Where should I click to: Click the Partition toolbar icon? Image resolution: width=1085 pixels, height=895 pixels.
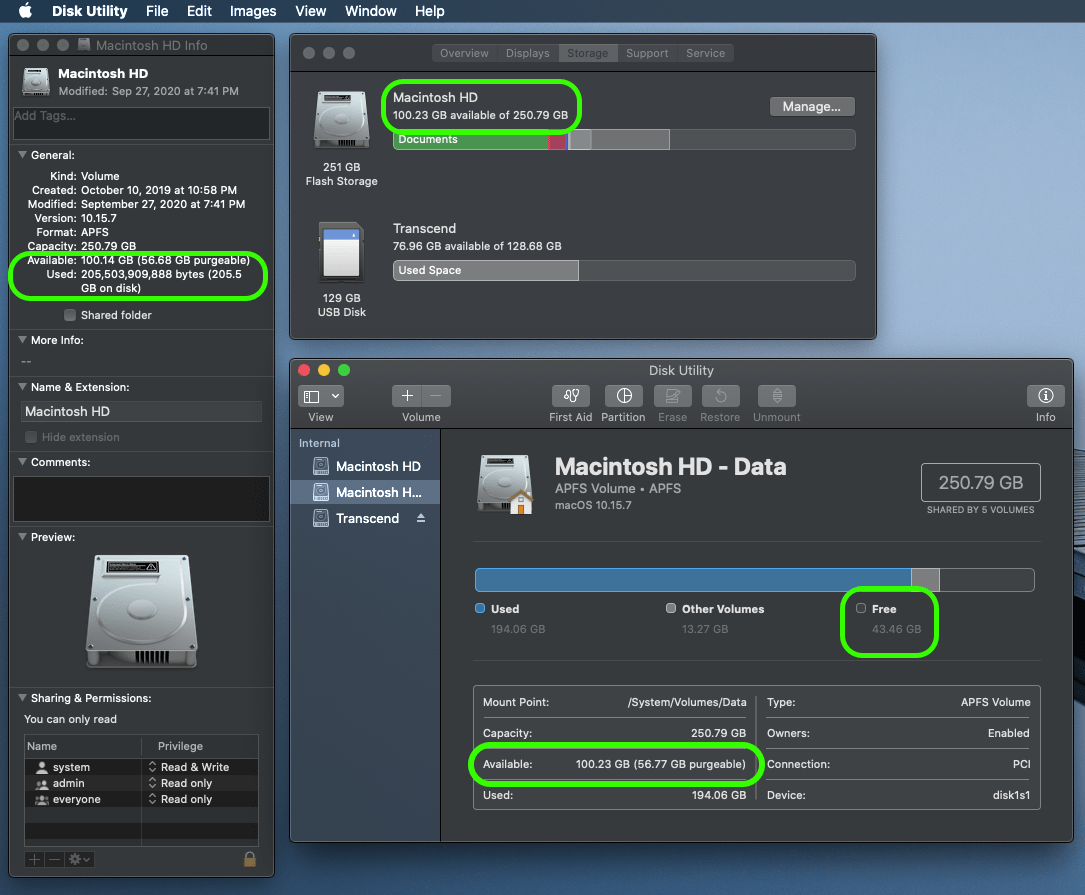[x=623, y=396]
